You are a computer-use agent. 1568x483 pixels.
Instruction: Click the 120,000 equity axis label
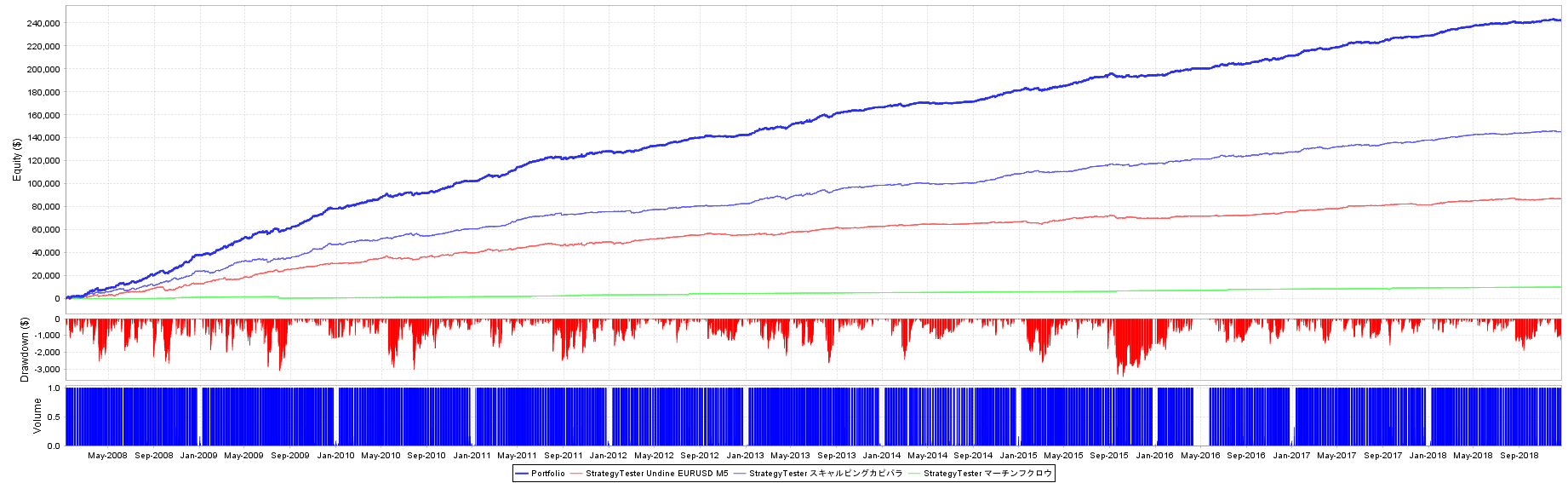tap(43, 160)
